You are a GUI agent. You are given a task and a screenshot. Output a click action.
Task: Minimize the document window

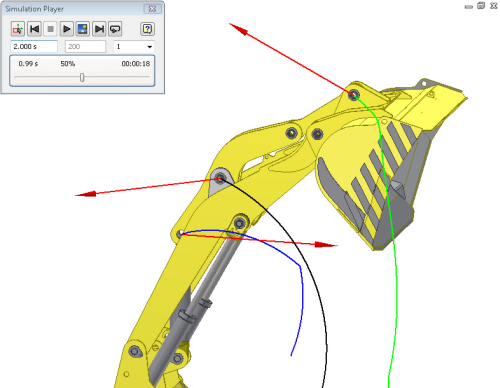click(469, 6)
